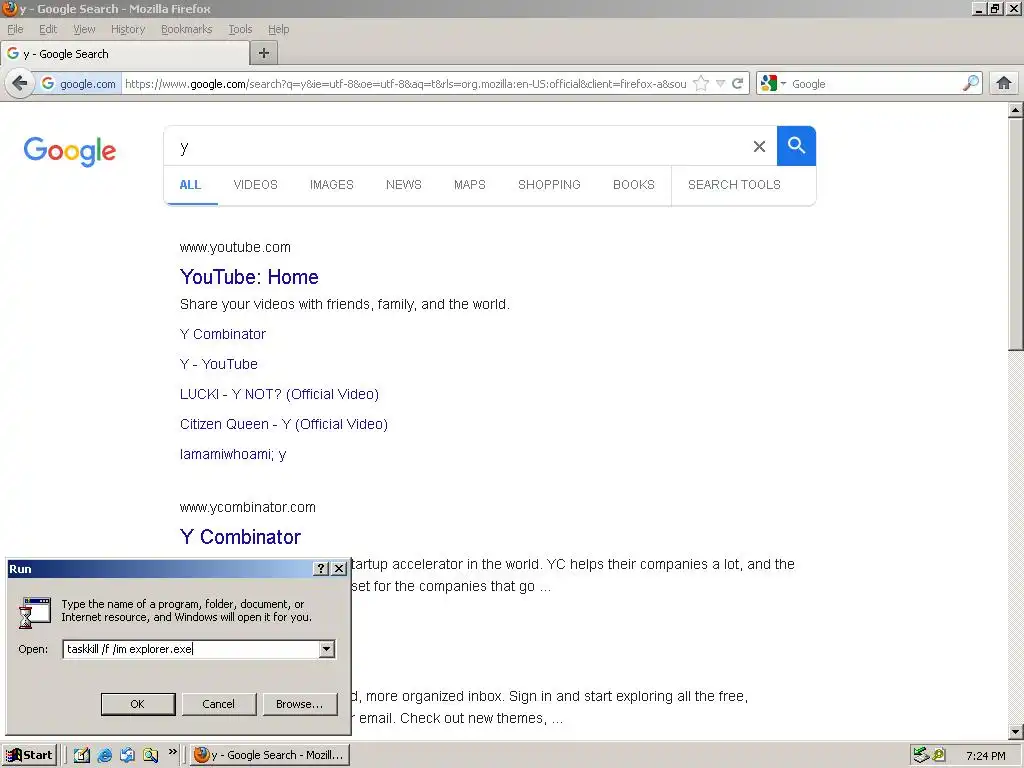Open the File menu
The width and height of the screenshot is (1024, 768).
point(15,29)
